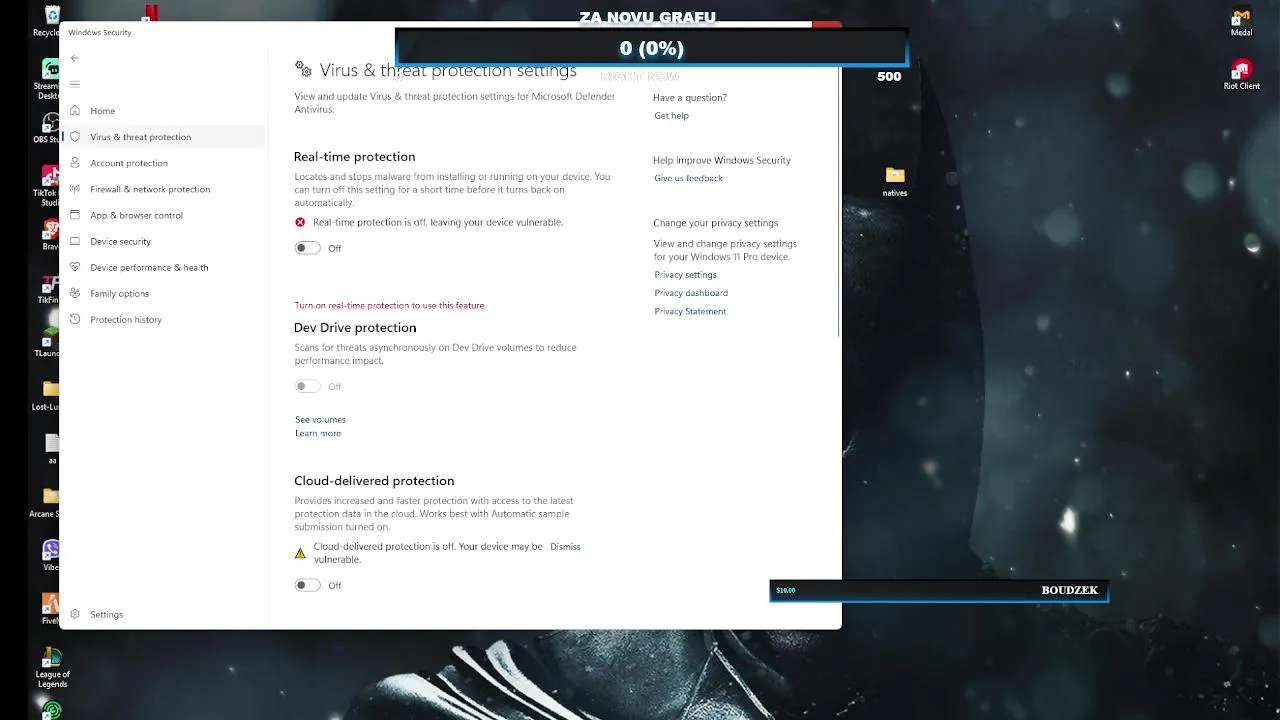The image size is (1280, 720).
Task: Click the 'Real-time protection' section heading
Action: 354,157
